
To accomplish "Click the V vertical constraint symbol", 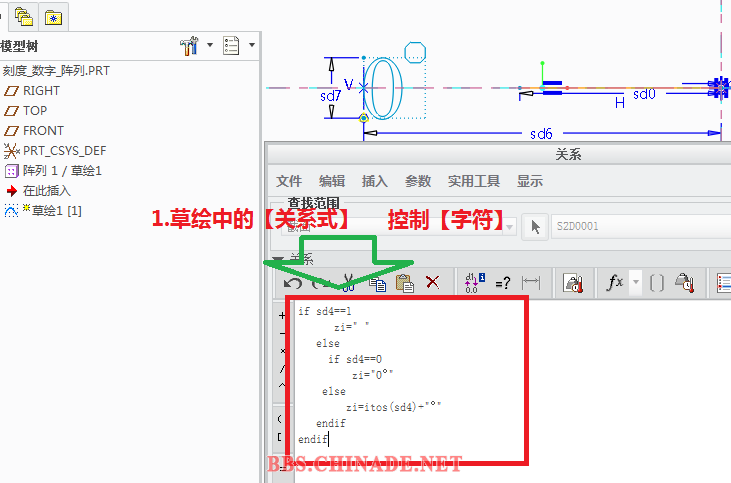I will coord(348,84).
